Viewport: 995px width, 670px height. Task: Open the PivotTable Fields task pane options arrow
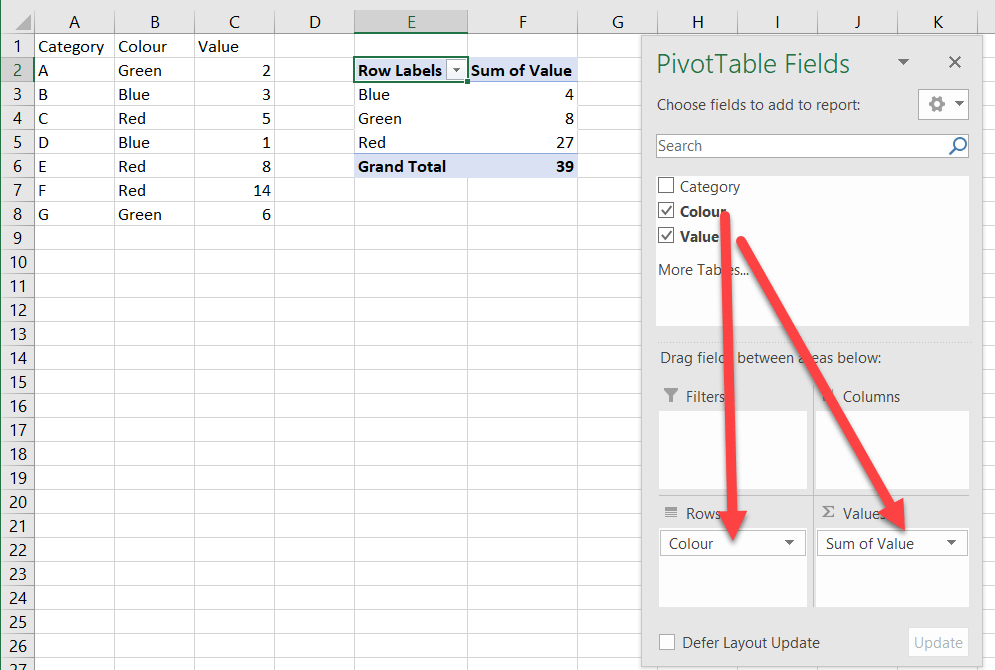903,62
